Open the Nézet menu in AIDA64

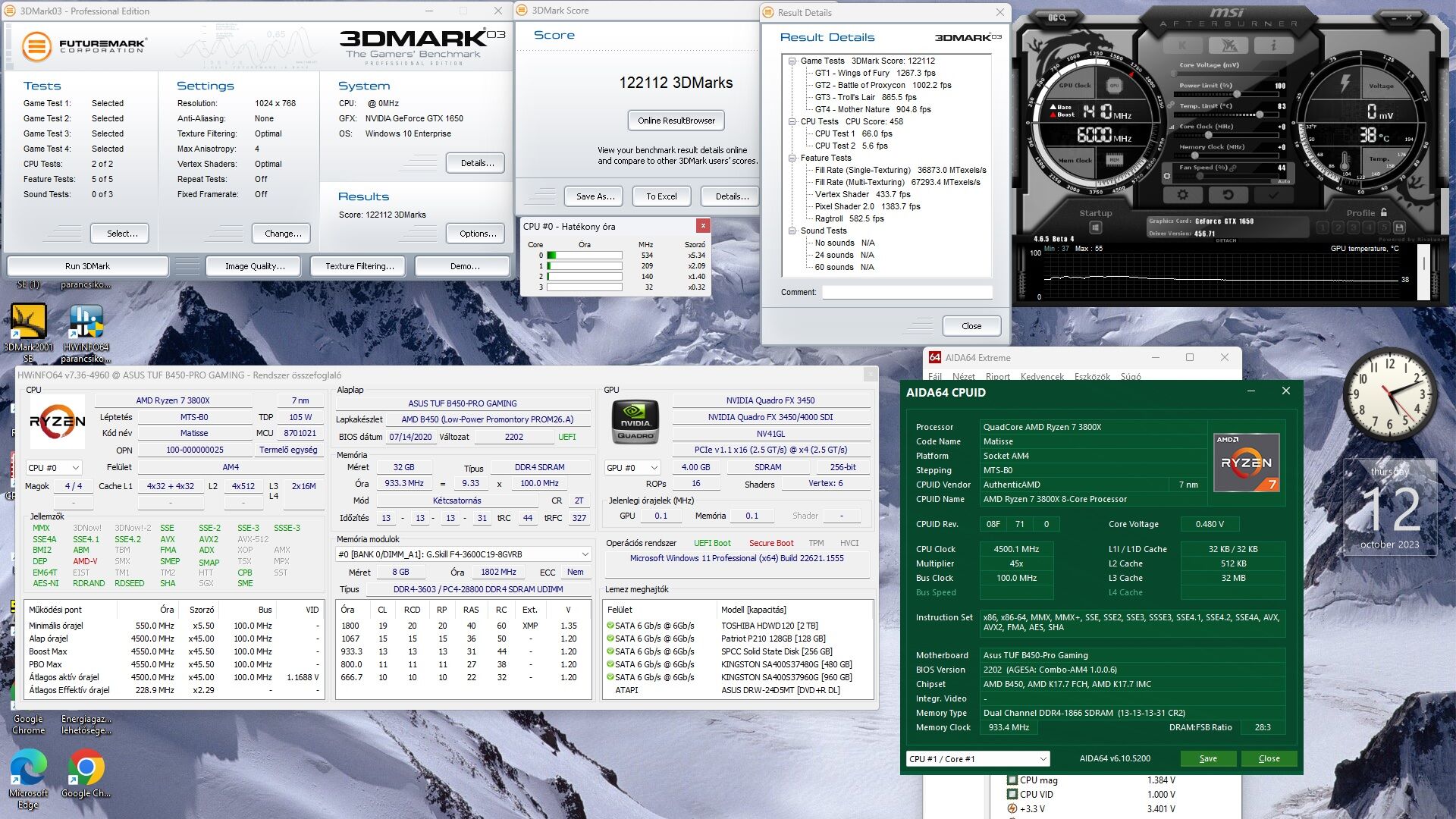coord(963,376)
